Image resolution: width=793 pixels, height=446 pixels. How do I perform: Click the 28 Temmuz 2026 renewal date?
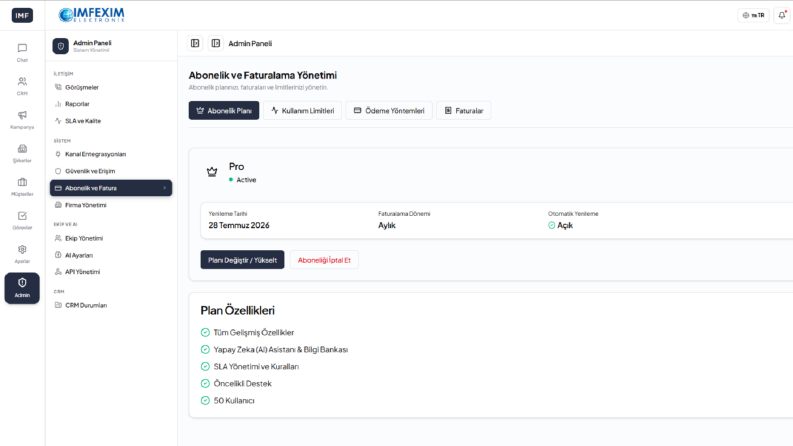(239, 226)
